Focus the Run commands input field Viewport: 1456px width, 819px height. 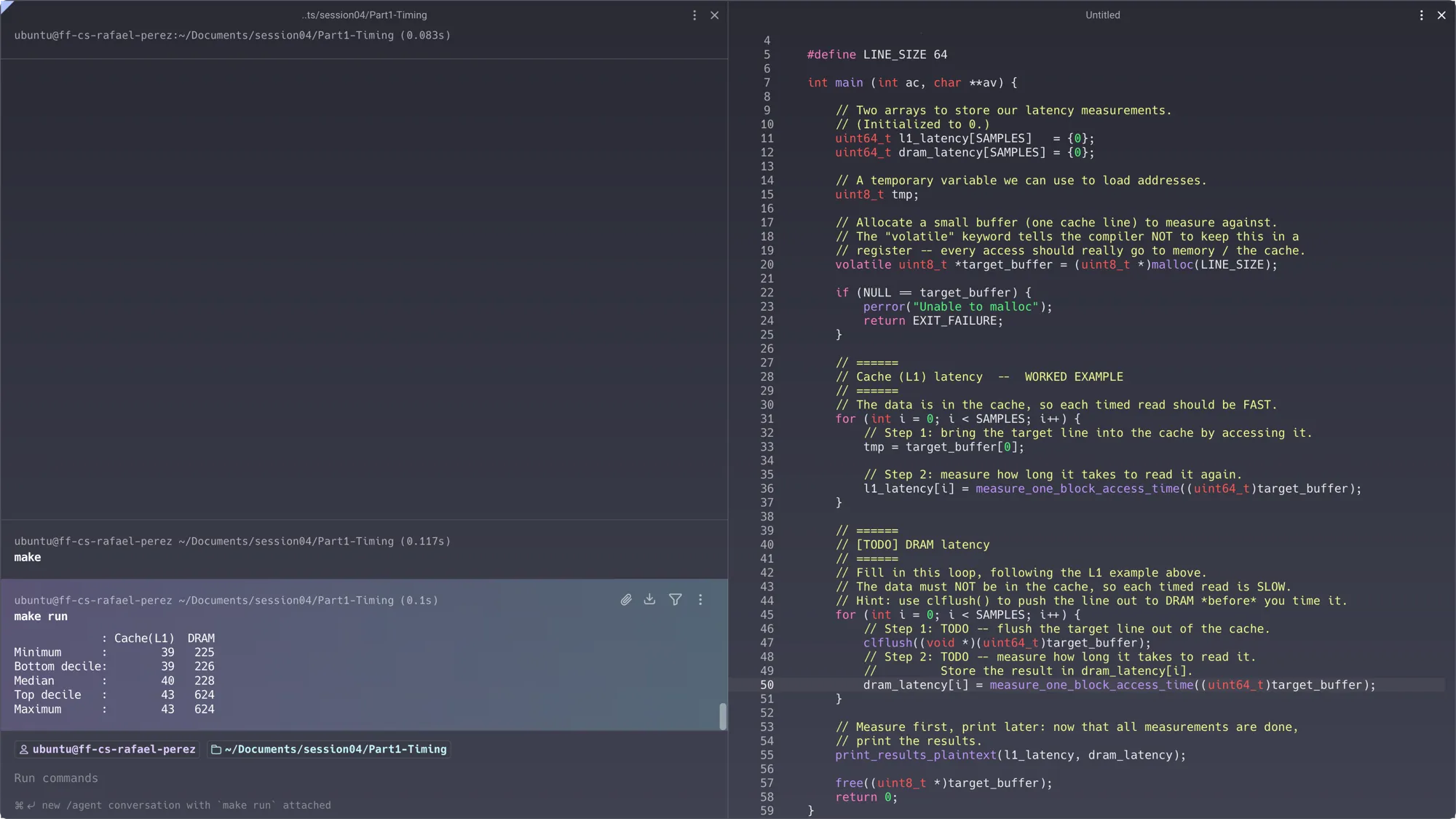tap(364, 778)
